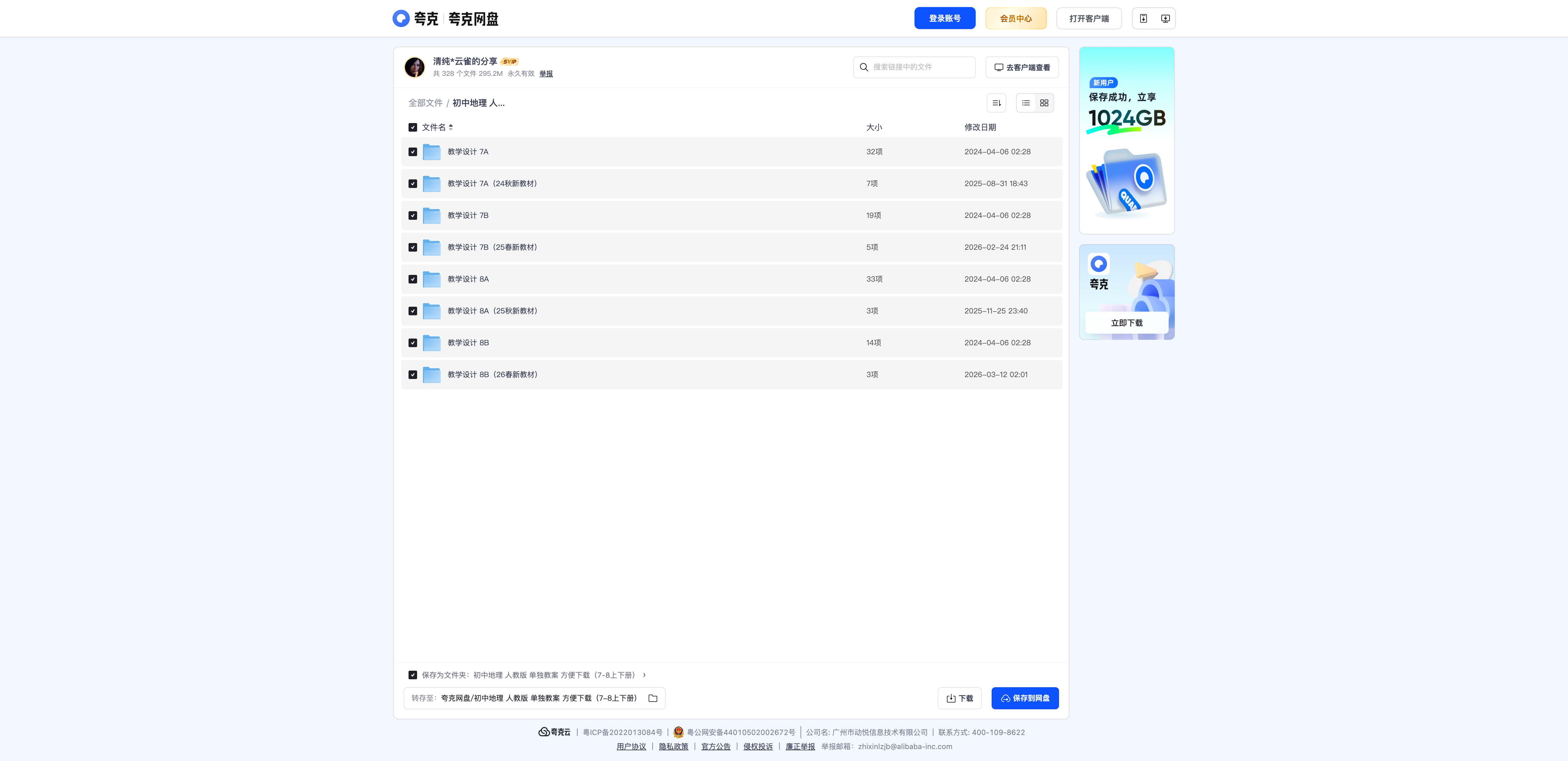
Task: Go to 全部文件 breadcrumb
Action: click(x=425, y=103)
